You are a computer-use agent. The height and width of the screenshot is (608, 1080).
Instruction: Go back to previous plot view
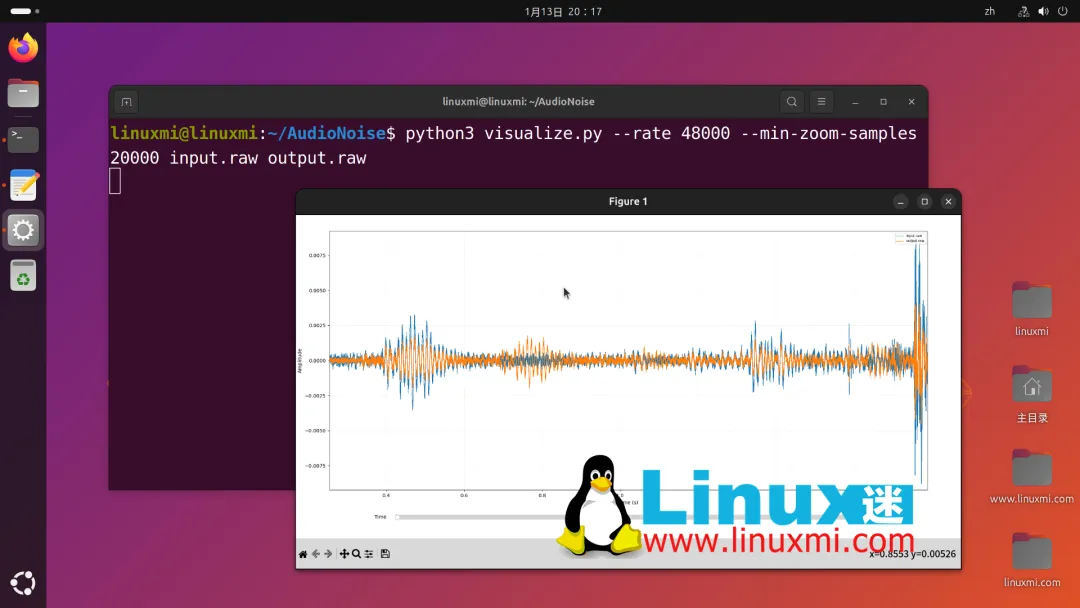pos(316,554)
